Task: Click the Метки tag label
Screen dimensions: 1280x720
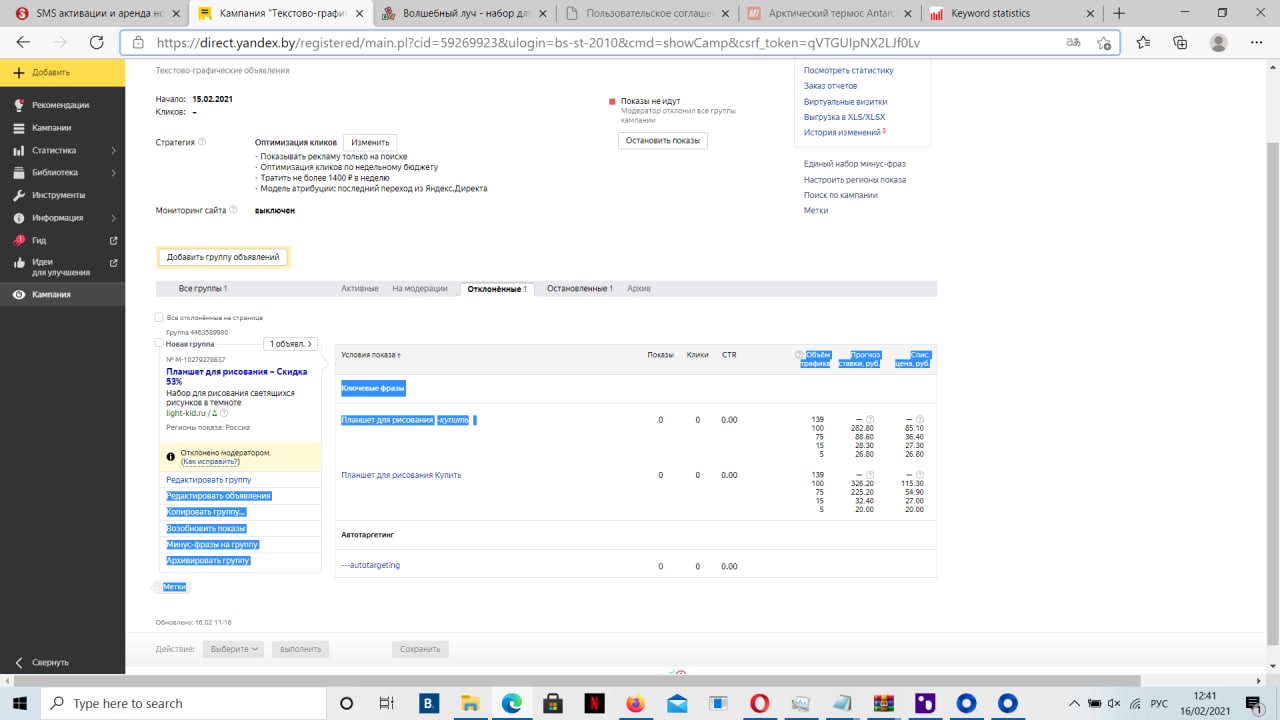Action: [174, 587]
